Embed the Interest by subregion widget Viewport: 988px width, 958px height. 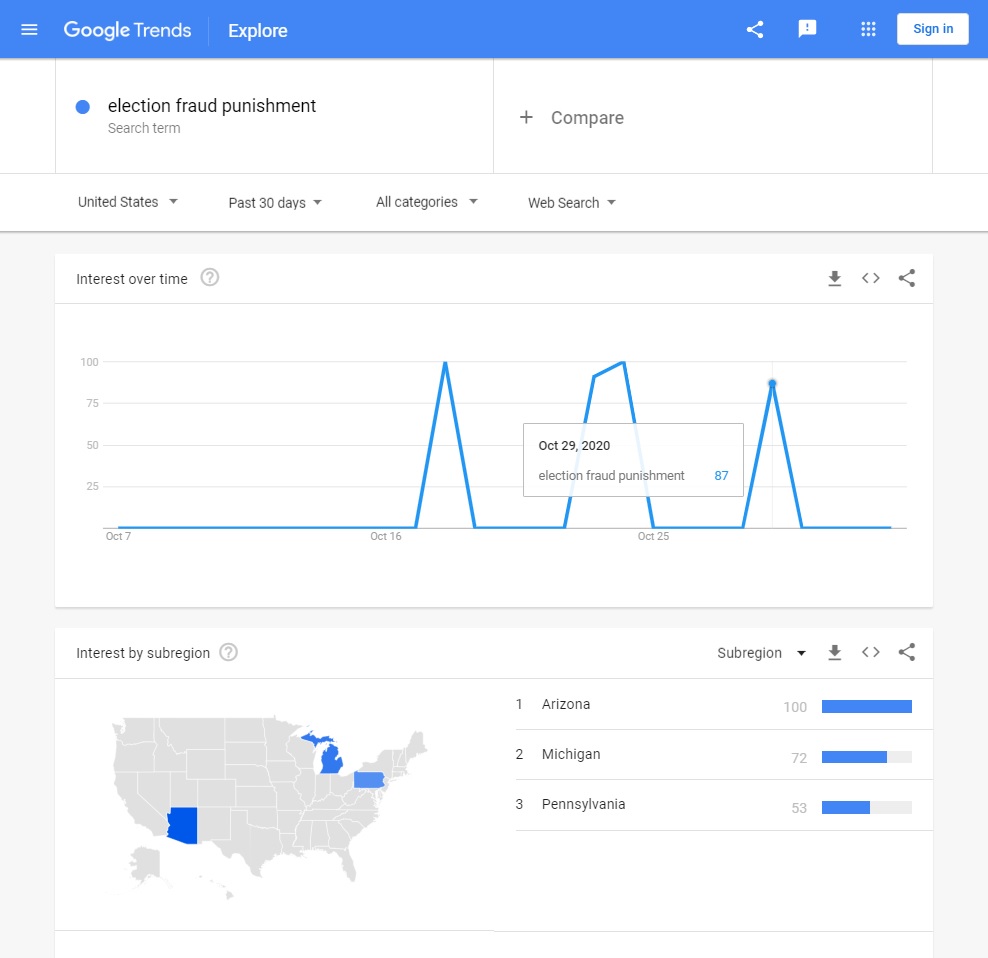(870, 652)
